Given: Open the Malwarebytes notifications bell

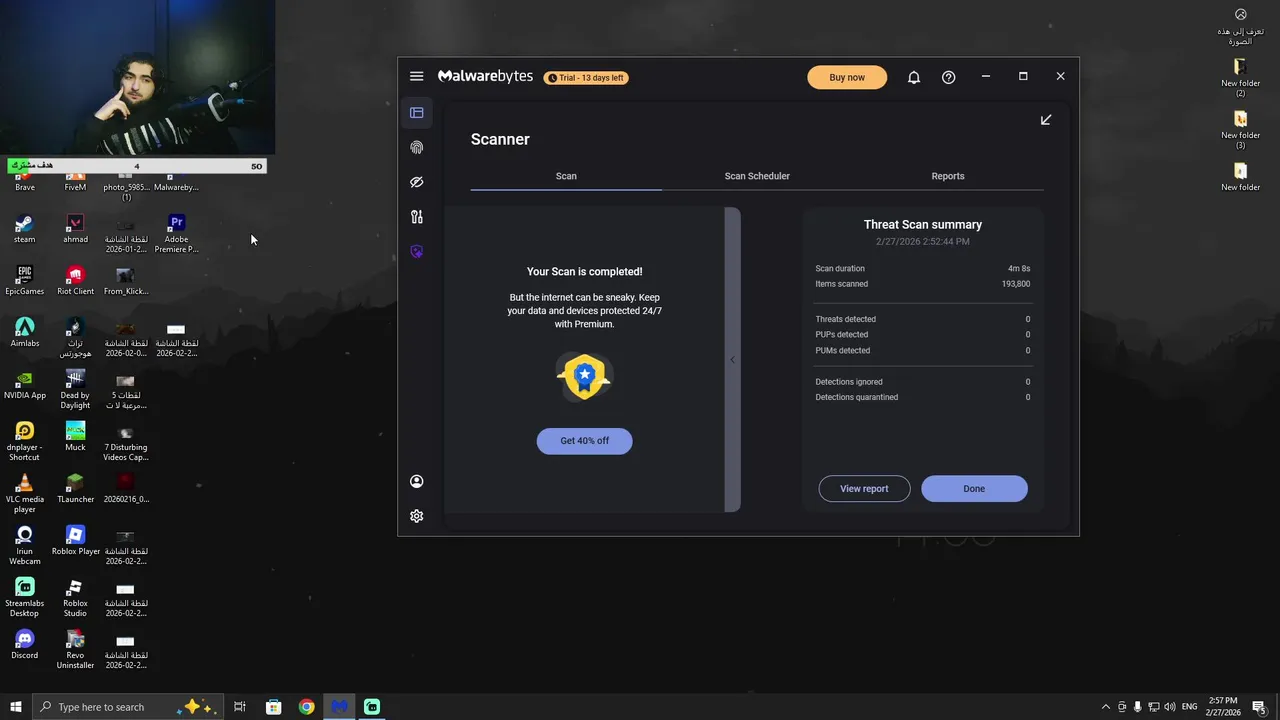Looking at the screenshot, I should (x=914, y=77).
